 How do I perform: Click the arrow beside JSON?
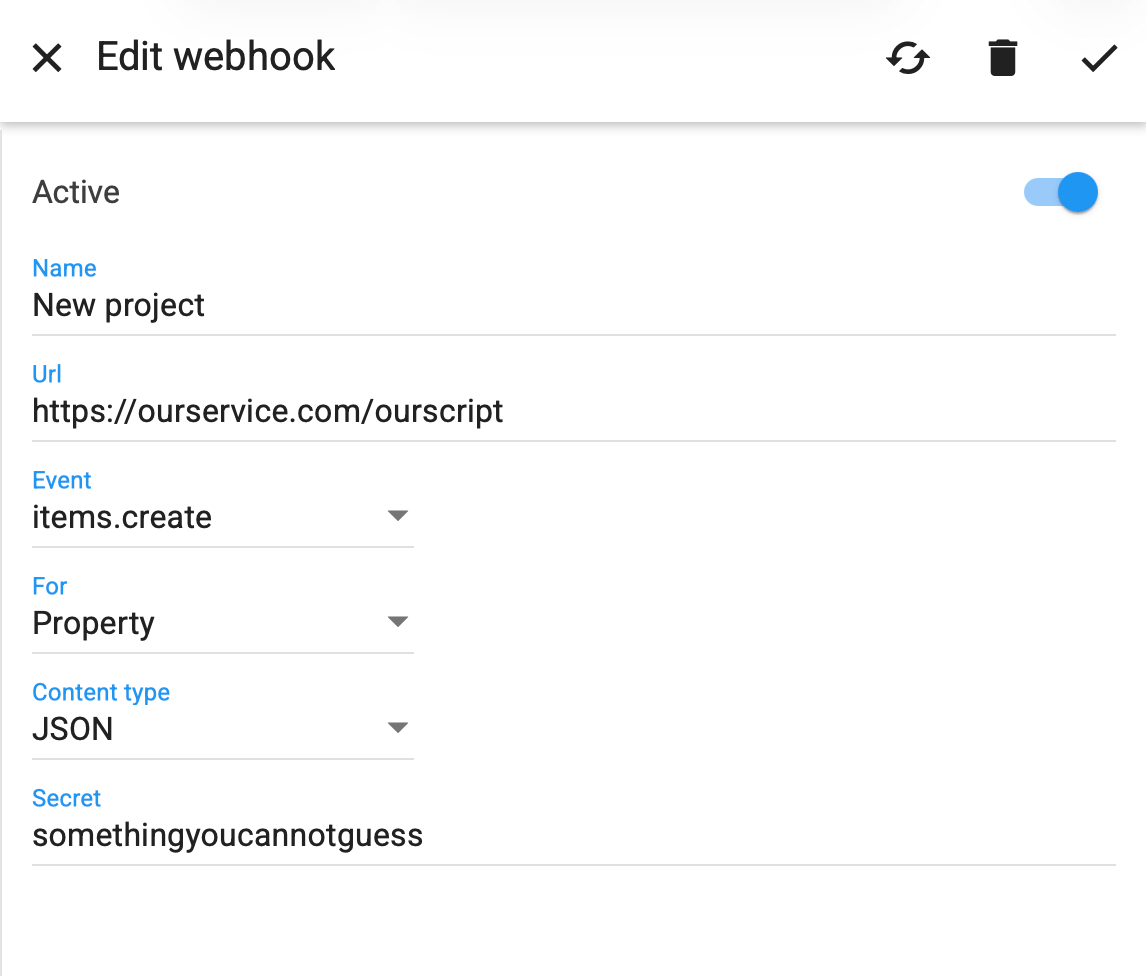tap(398, 728)
